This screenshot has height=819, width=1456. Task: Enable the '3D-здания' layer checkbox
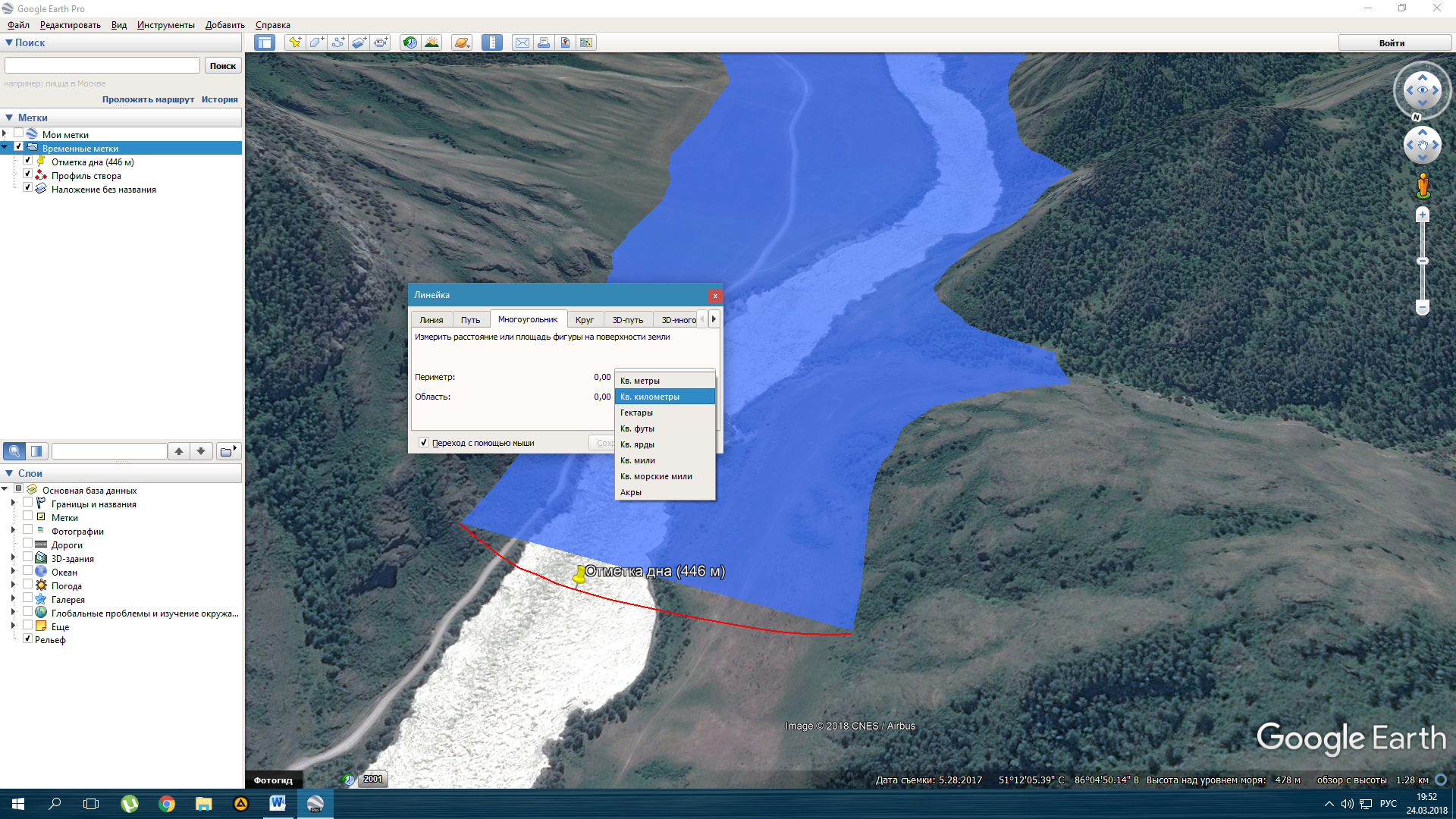tap(28, 557)
